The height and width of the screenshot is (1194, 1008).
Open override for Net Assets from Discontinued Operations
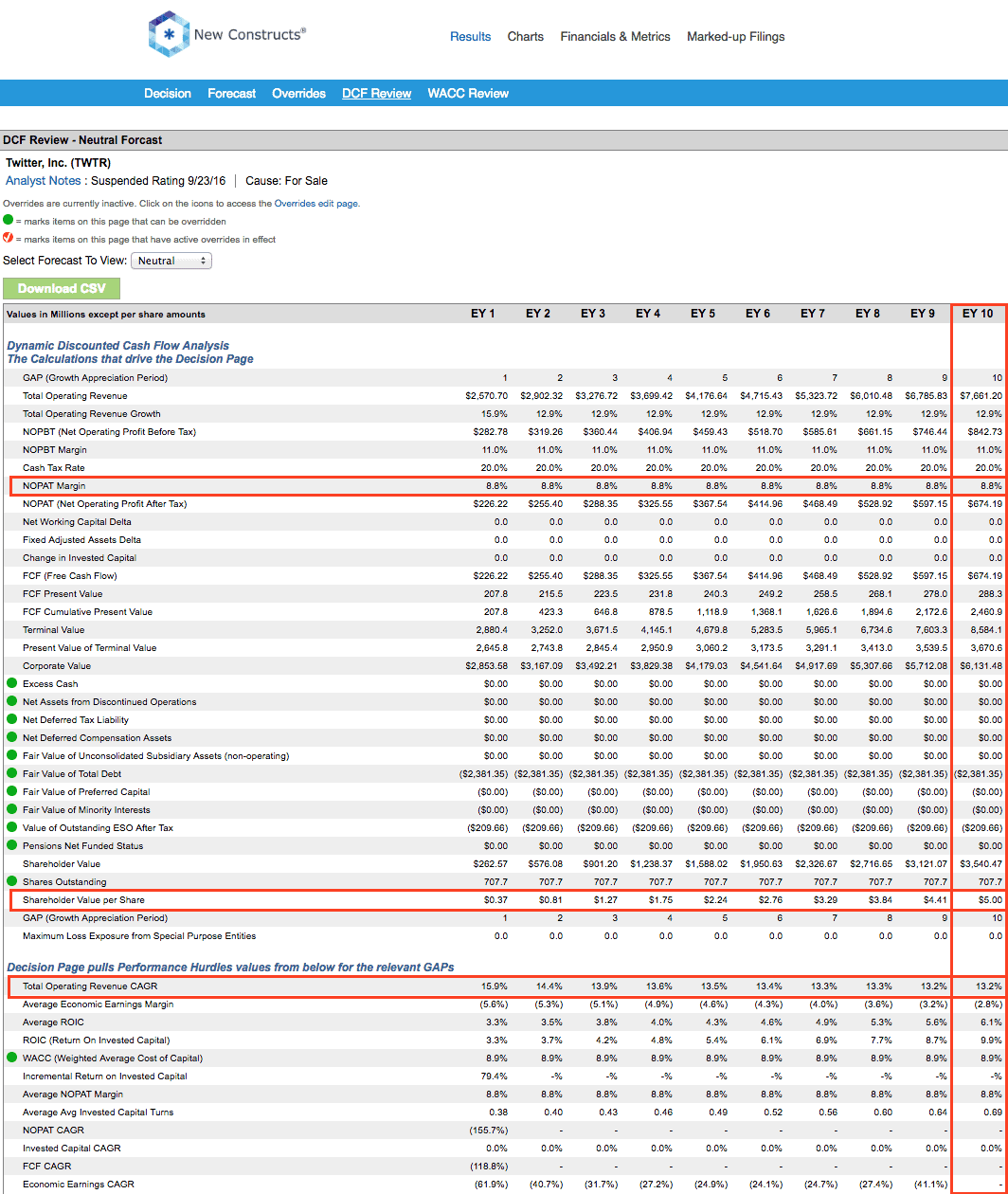point(11,701)
